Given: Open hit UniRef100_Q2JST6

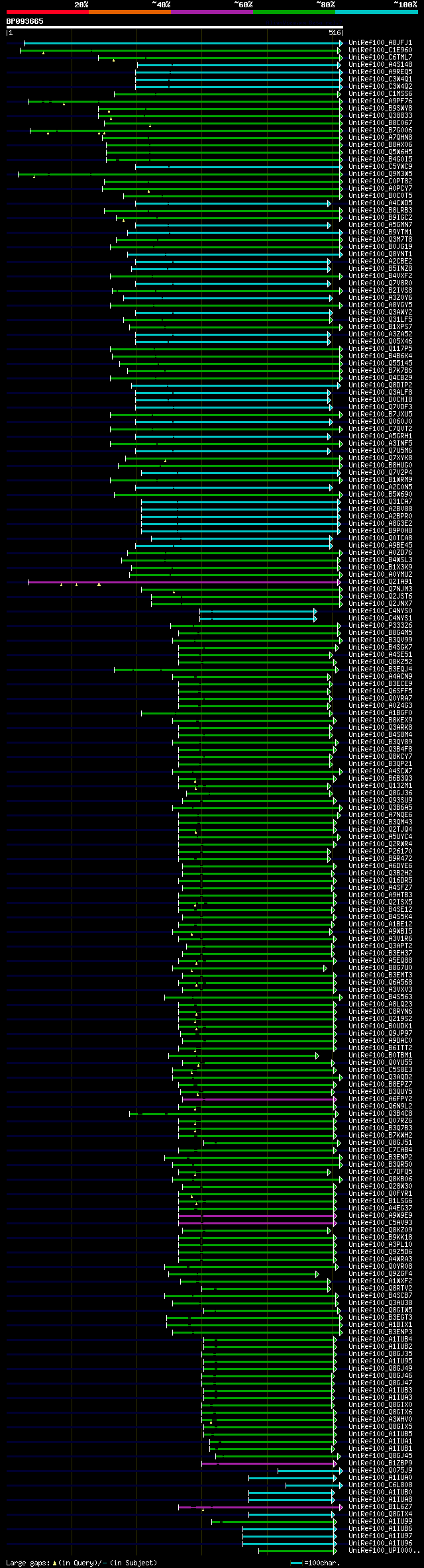Looking at the screenshot, I should tap(380, 596).
